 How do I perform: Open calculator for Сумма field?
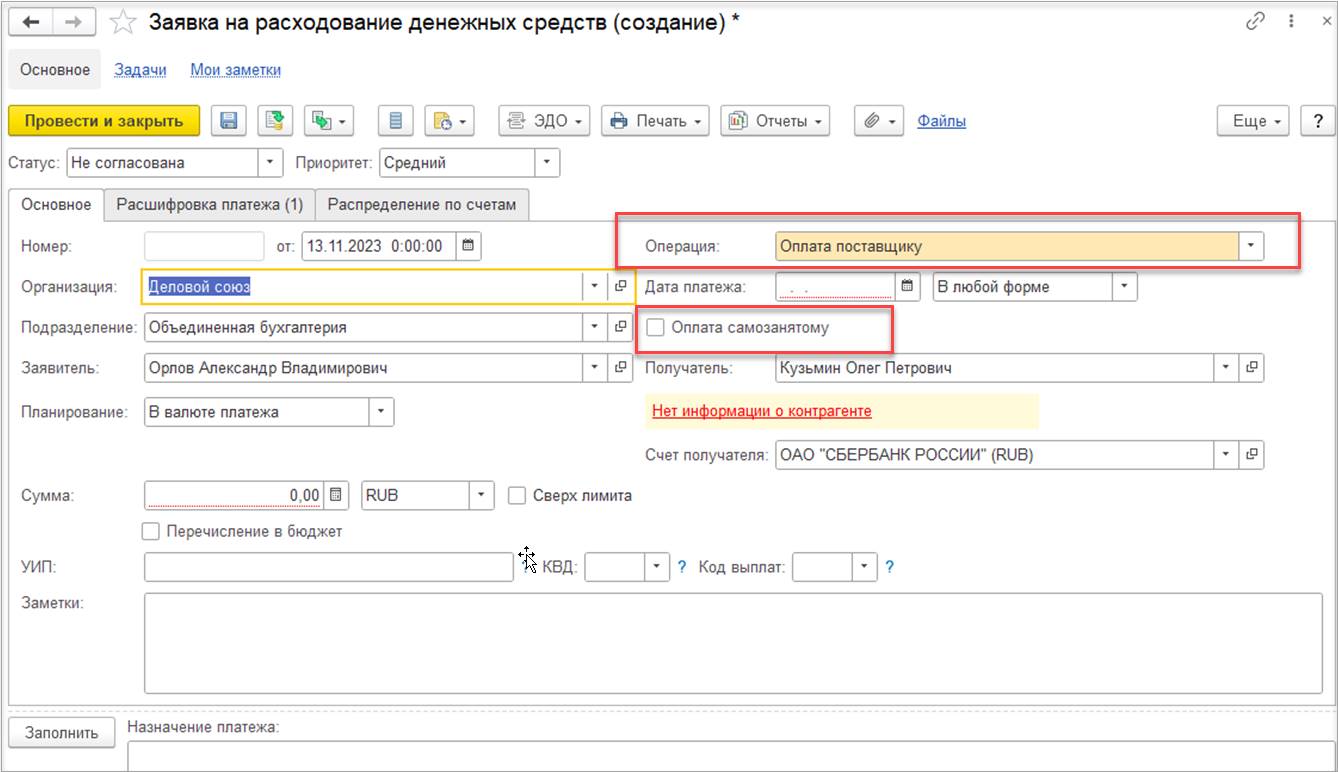point(336,495)
